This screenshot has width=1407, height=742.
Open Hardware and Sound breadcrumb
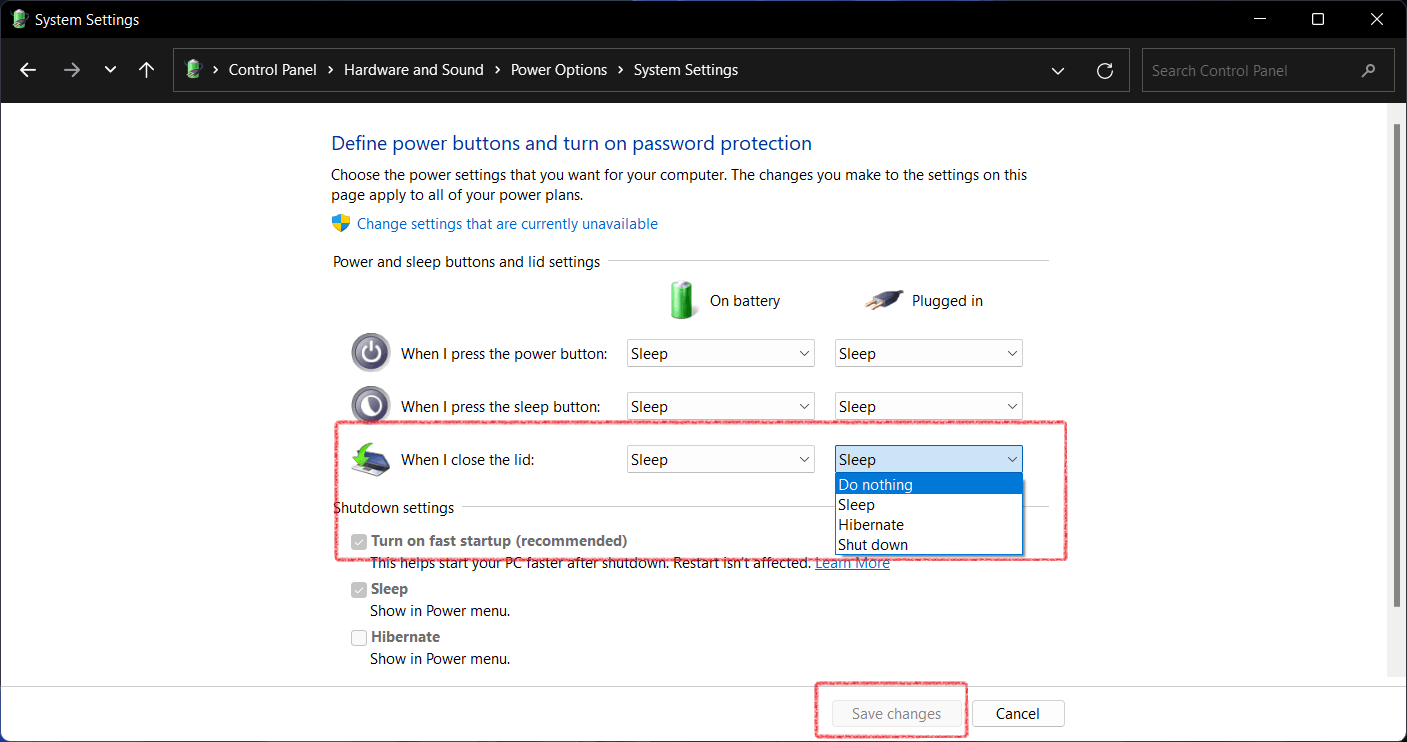click(x=413, y=70)
